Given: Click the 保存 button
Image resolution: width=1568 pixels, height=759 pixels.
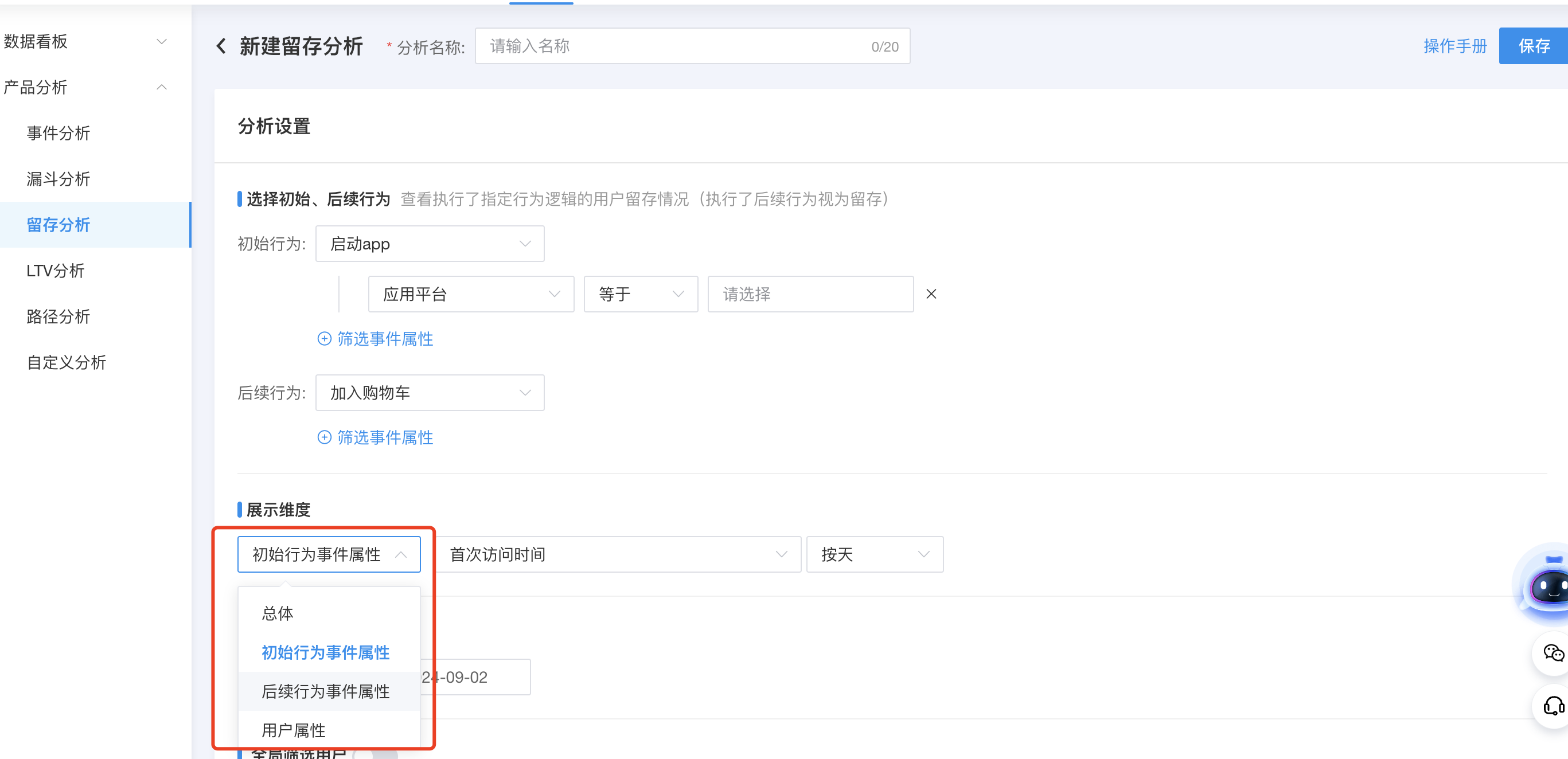Looking at the screenshot, I should click(x=1534, y=46).
